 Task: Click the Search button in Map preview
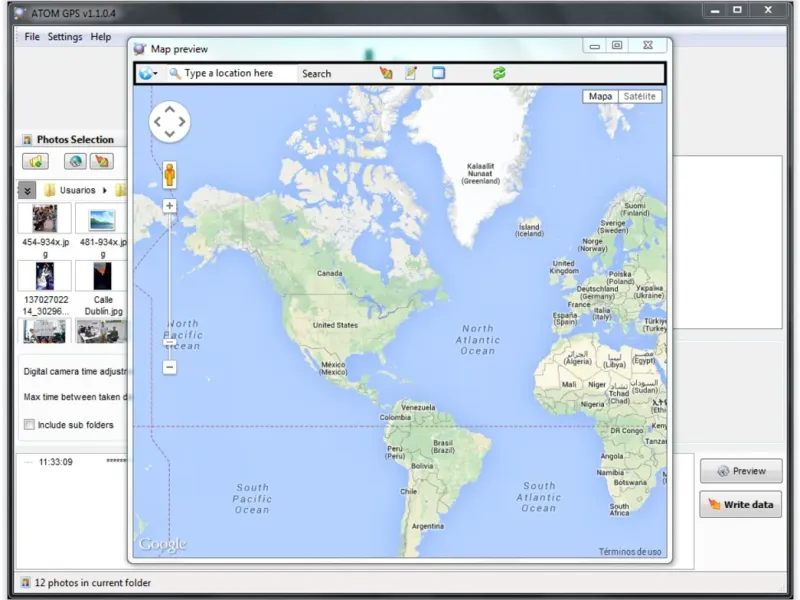tap(316, 73)
